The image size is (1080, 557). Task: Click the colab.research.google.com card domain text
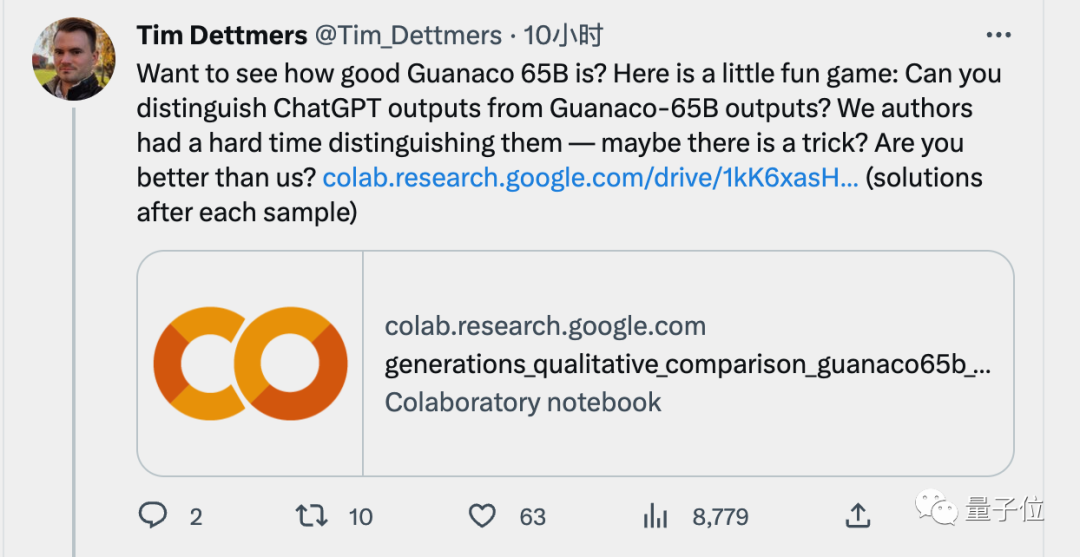(x=545, y=326)
